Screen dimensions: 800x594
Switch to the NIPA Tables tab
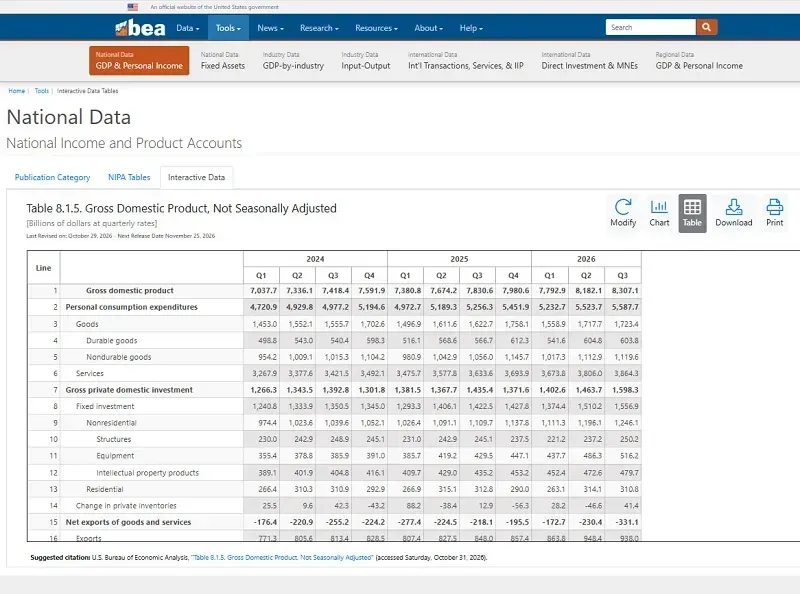click(x=129, y=177)
